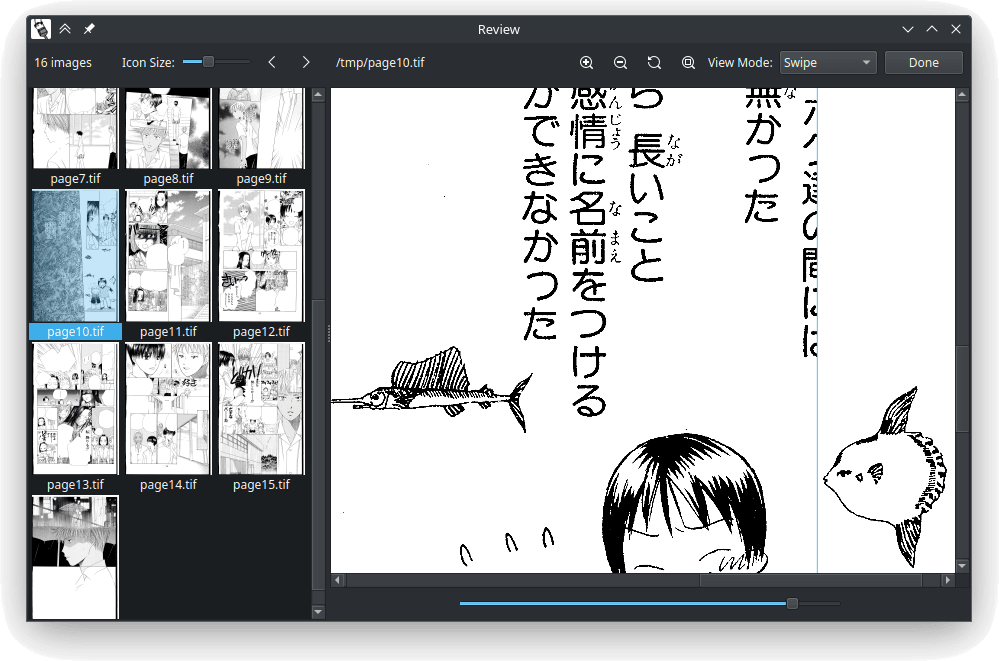This screenshot has width=999, height=661.
Task: Open the View Mode Swipe dropdown
Action: 828,62
